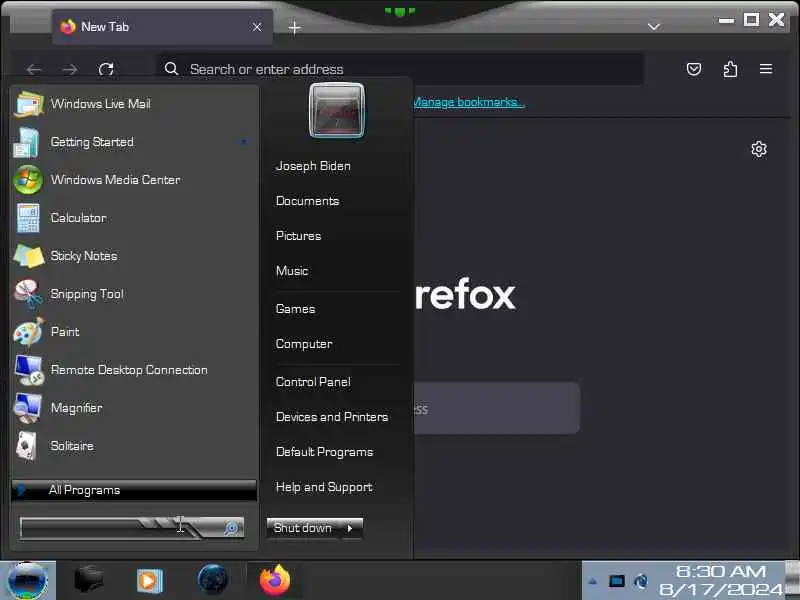Launch Sticky Notes icon
Screen dimensions: 800x600
29,256
